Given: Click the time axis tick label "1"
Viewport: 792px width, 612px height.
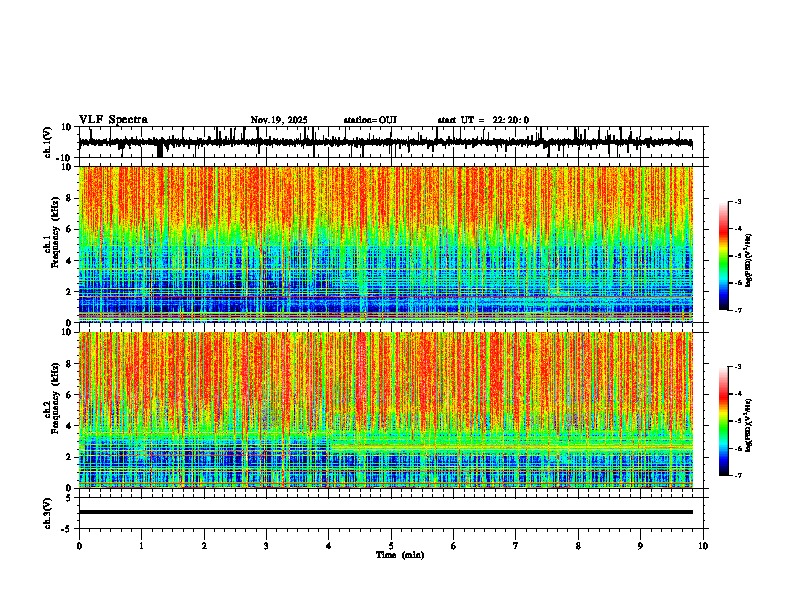Looking at the screenshot, I should click(x=141, y=546).
